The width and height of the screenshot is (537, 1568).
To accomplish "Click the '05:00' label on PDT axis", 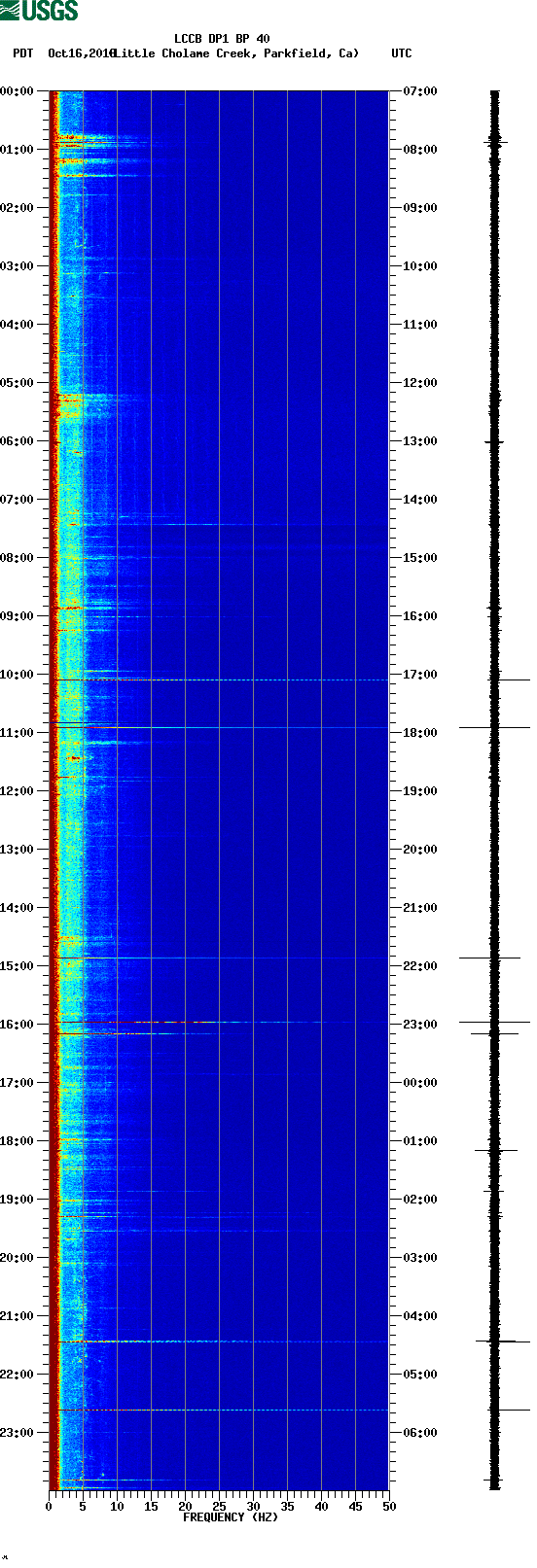I will (x=17, y=383).
